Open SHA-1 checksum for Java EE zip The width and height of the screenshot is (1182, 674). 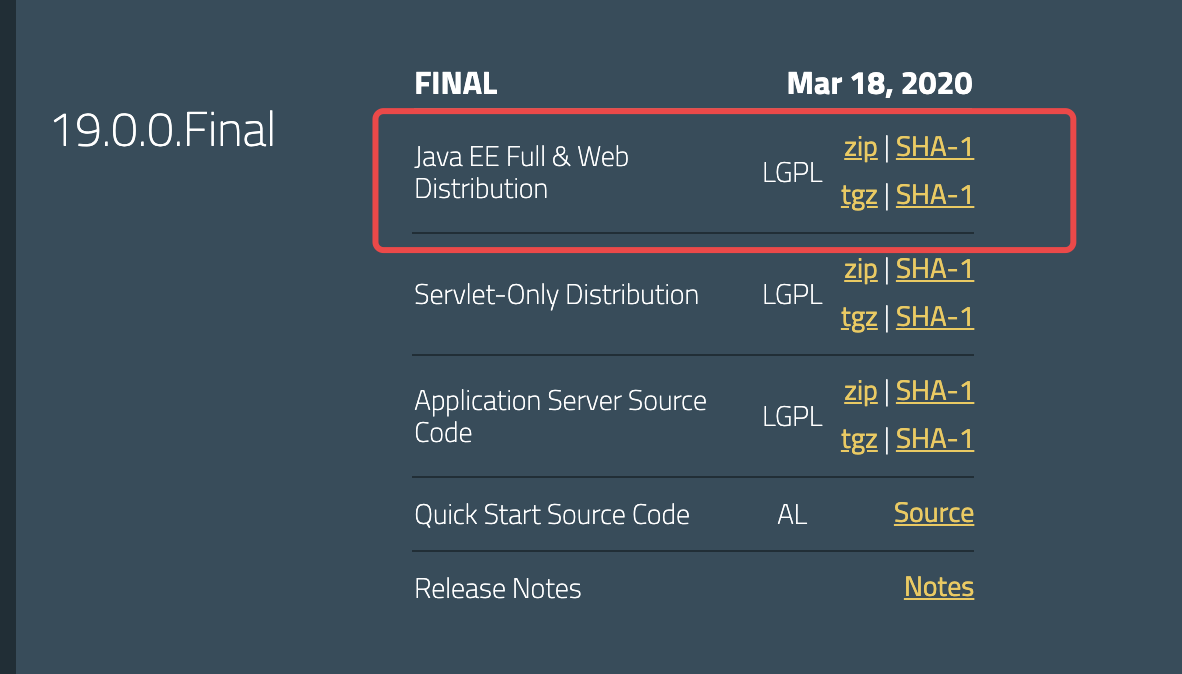[x=934, y=146]
